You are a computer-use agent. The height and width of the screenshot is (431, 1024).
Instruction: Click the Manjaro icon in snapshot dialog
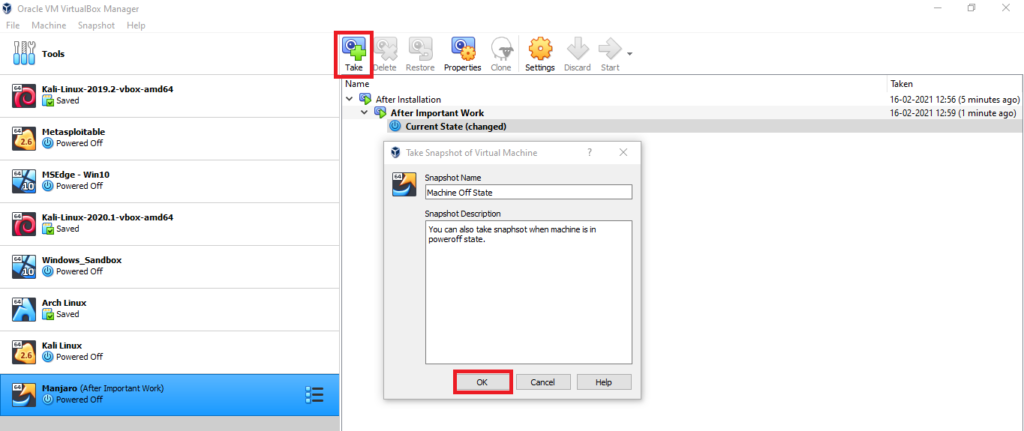404,185
